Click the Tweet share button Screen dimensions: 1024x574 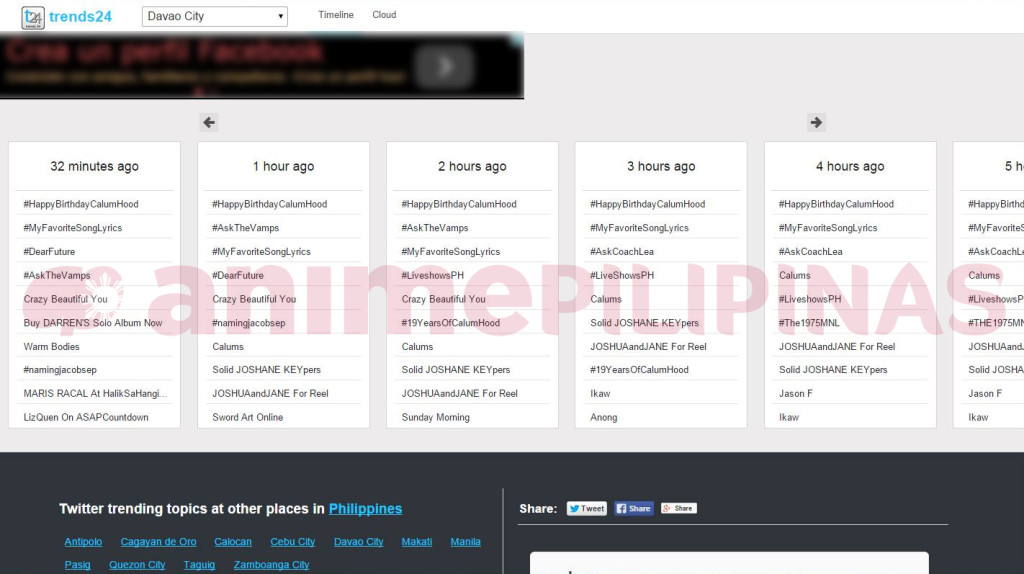pos(586,509)
